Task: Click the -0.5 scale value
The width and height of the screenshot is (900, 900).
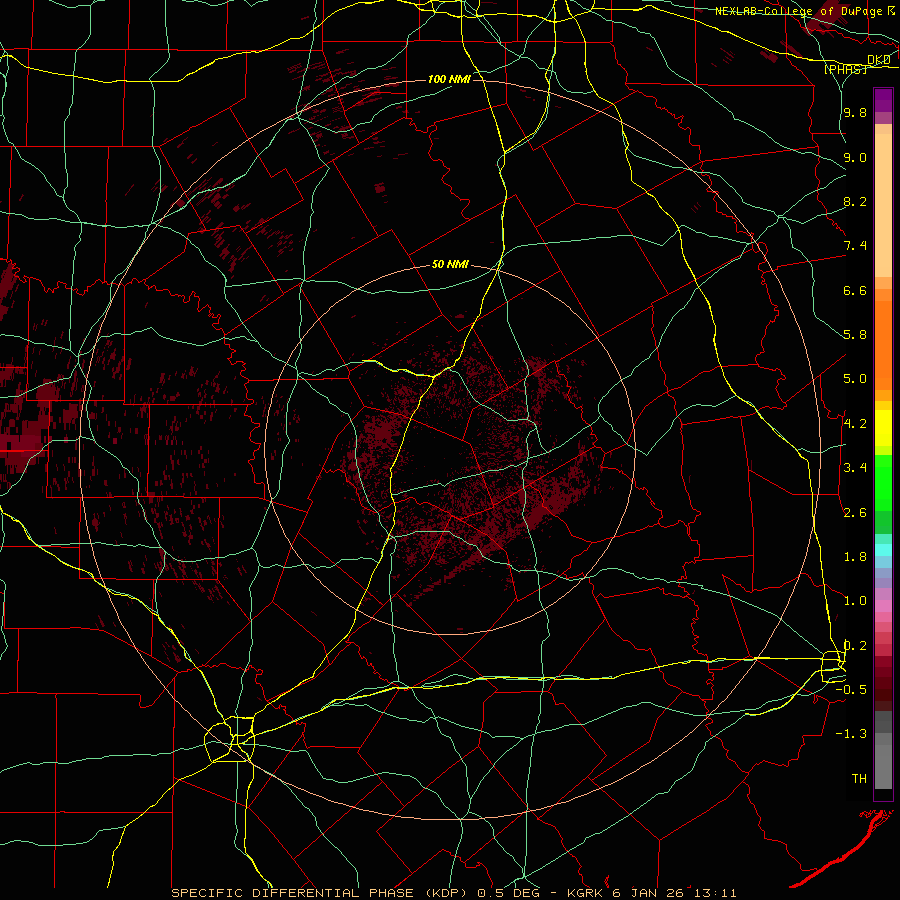Action: tap(851, 690)
